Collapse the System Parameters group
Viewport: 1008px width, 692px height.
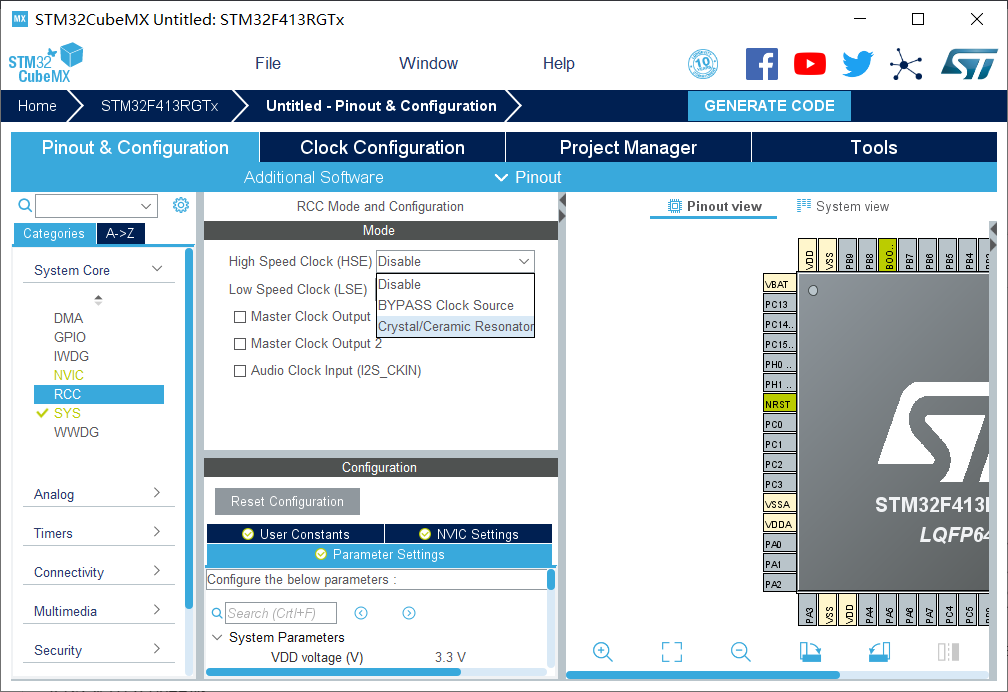tap(217, 637)
